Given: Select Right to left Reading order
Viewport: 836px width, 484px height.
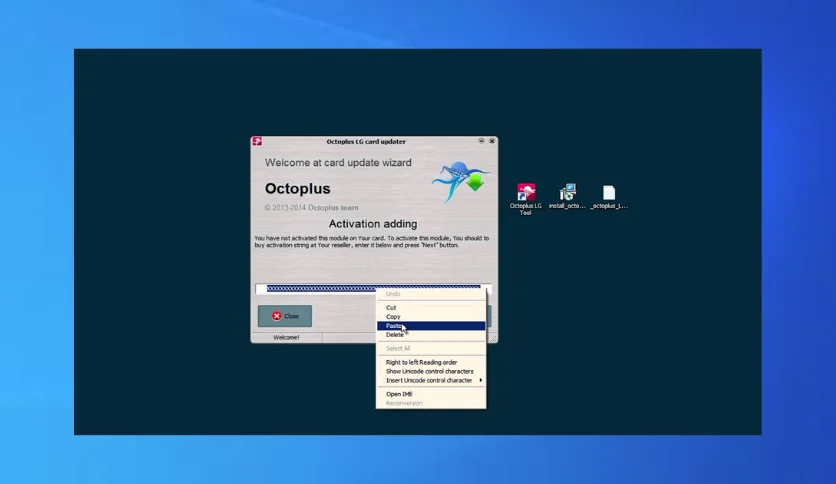Looking at the screenshot, I should (x=431, y=362).
